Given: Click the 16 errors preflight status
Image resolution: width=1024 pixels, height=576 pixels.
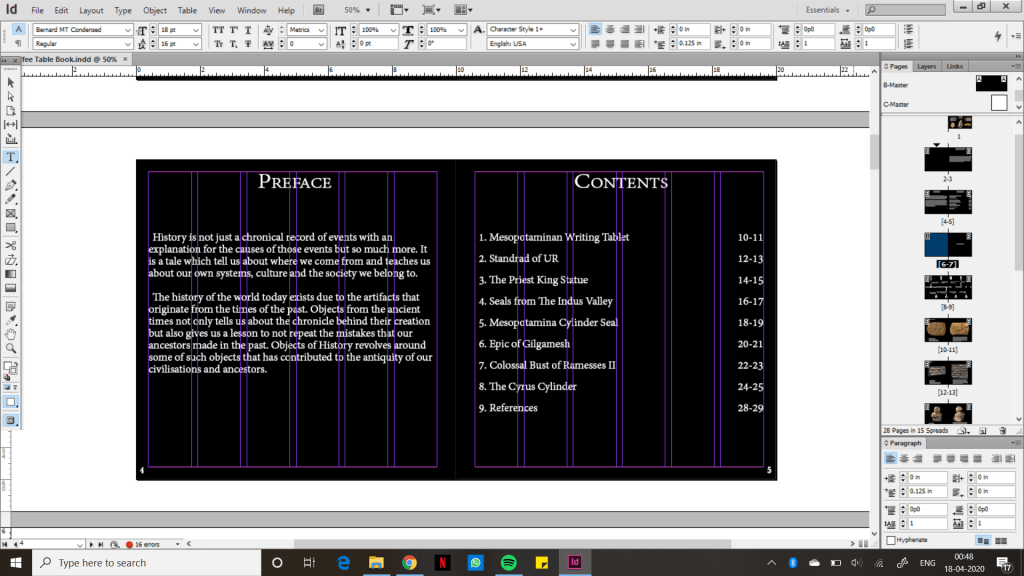Looking at the screenshot, I should coord(148,544).
